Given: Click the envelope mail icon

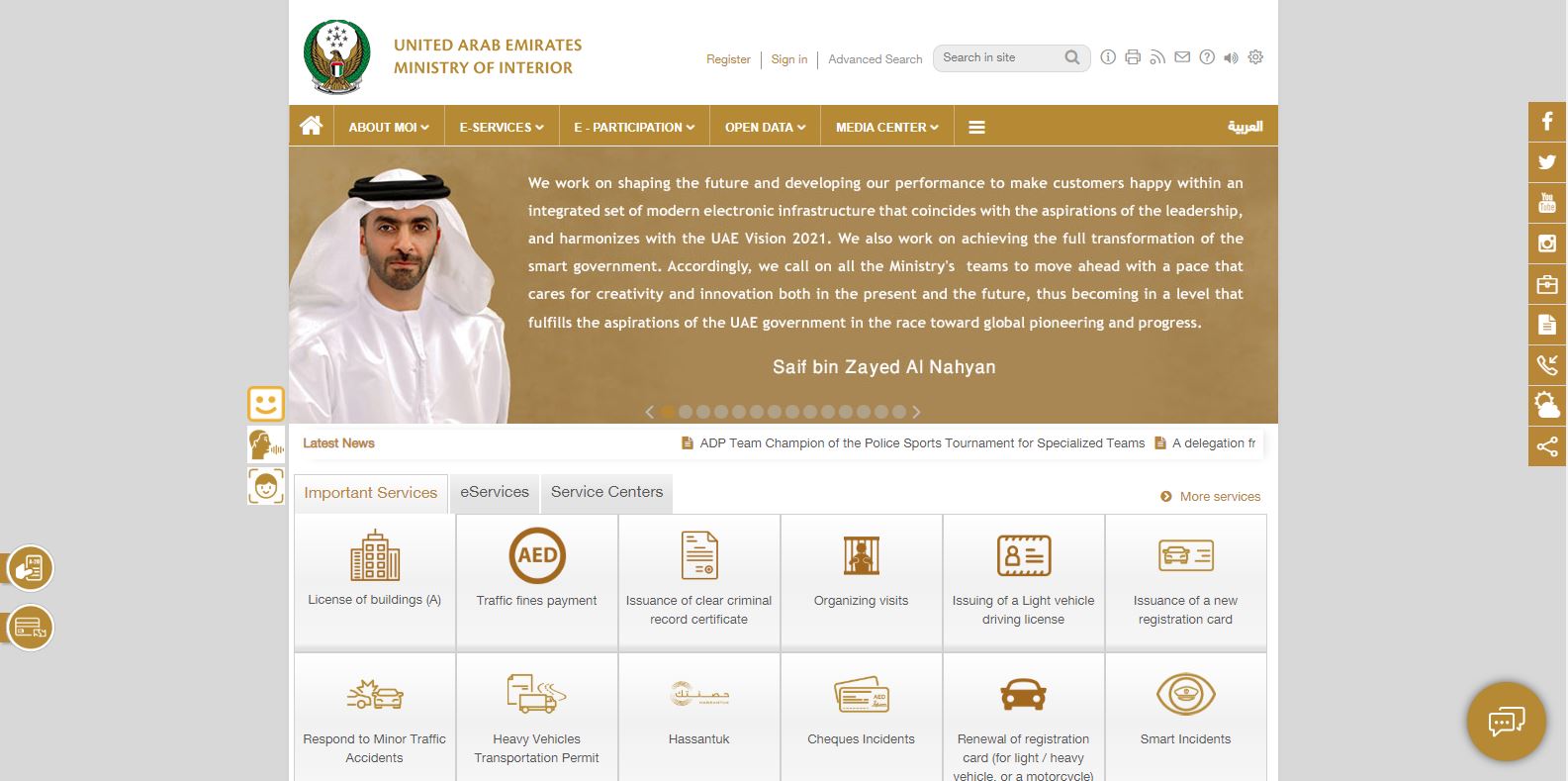Looking at the screenshot, I should [x=1182, y=57].
